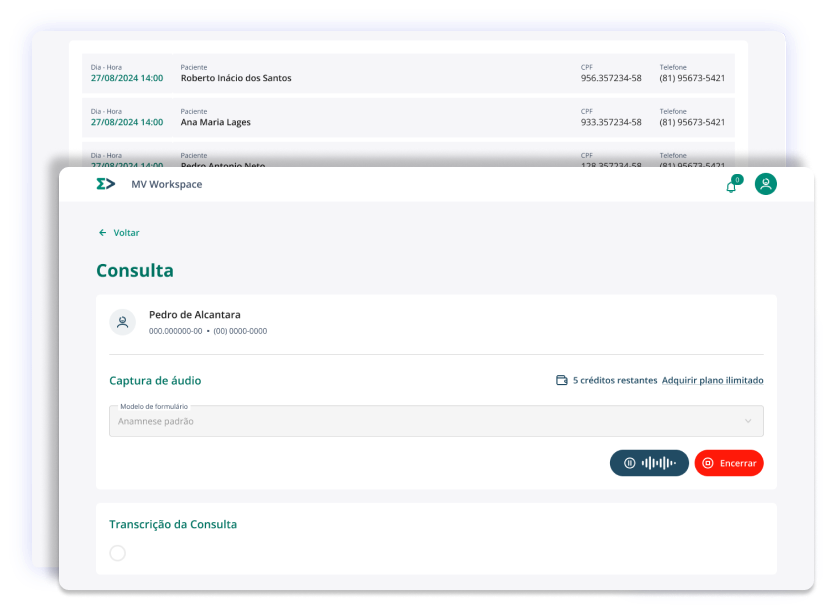Click Adquirir plano ilimitado link

(x=712, y=381)
